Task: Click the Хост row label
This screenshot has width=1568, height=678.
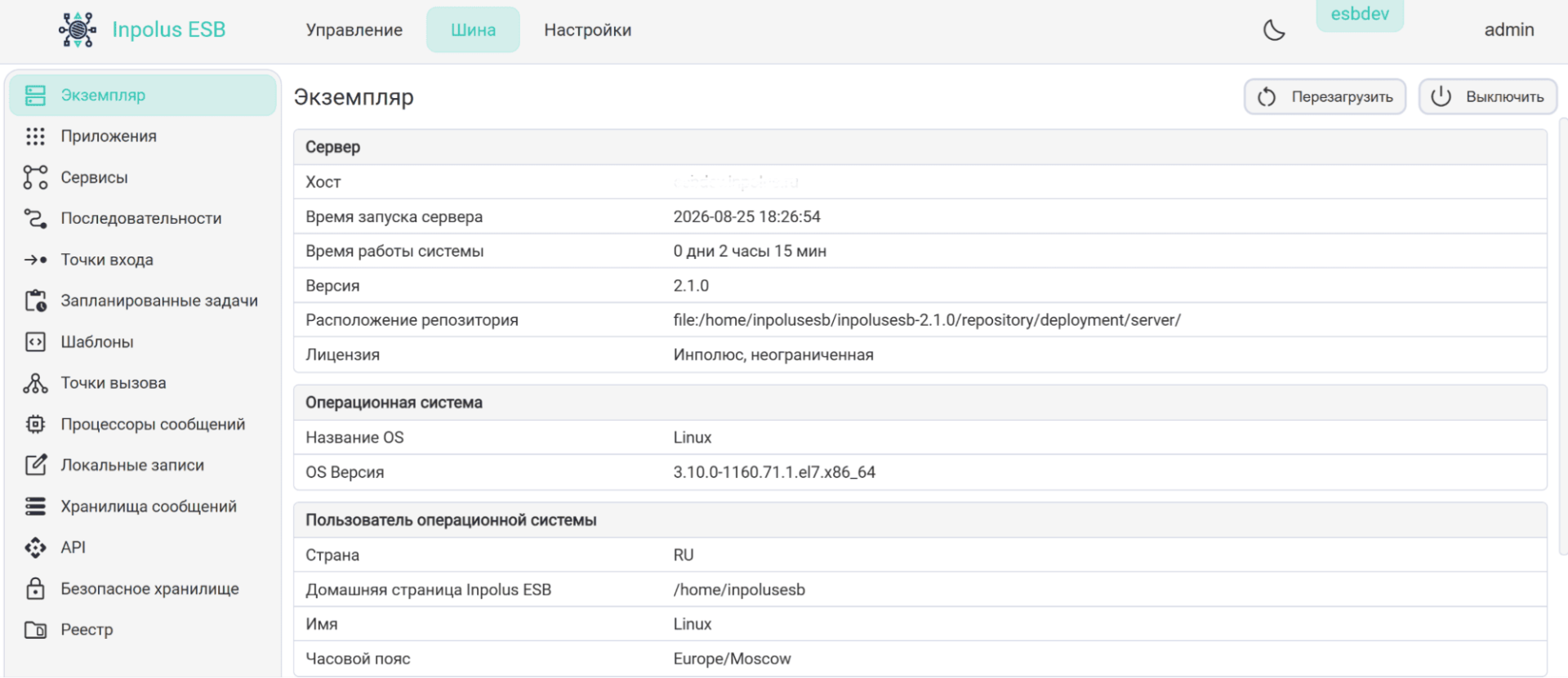Action: [323, 182]
